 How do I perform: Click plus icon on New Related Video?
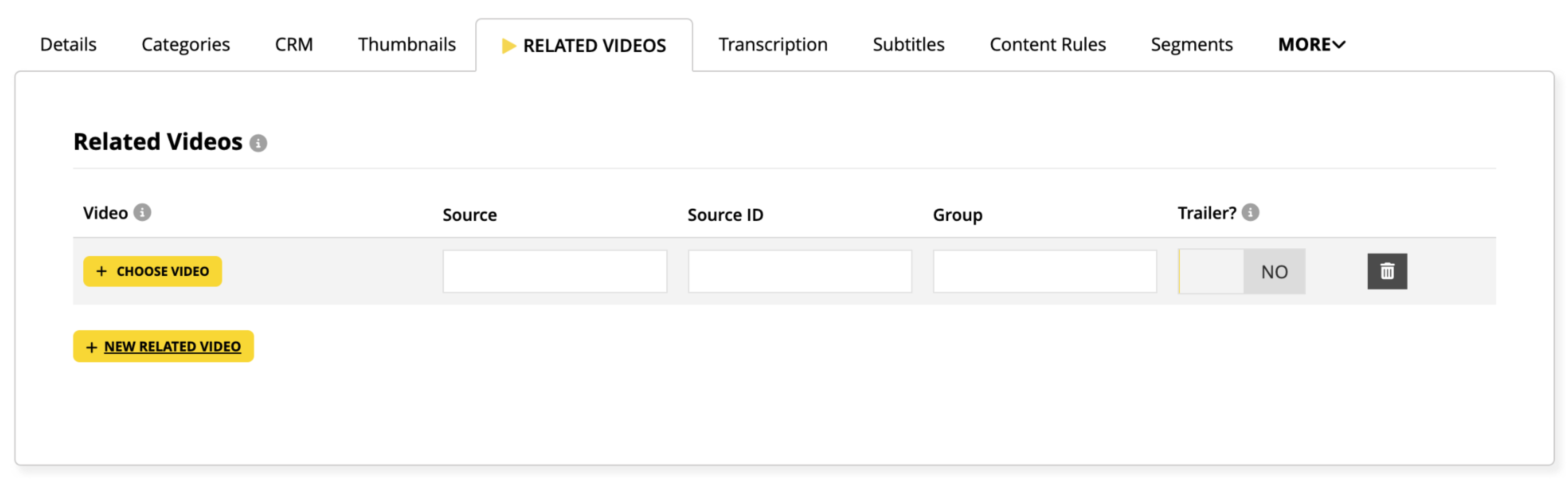[x=92, y=347]
